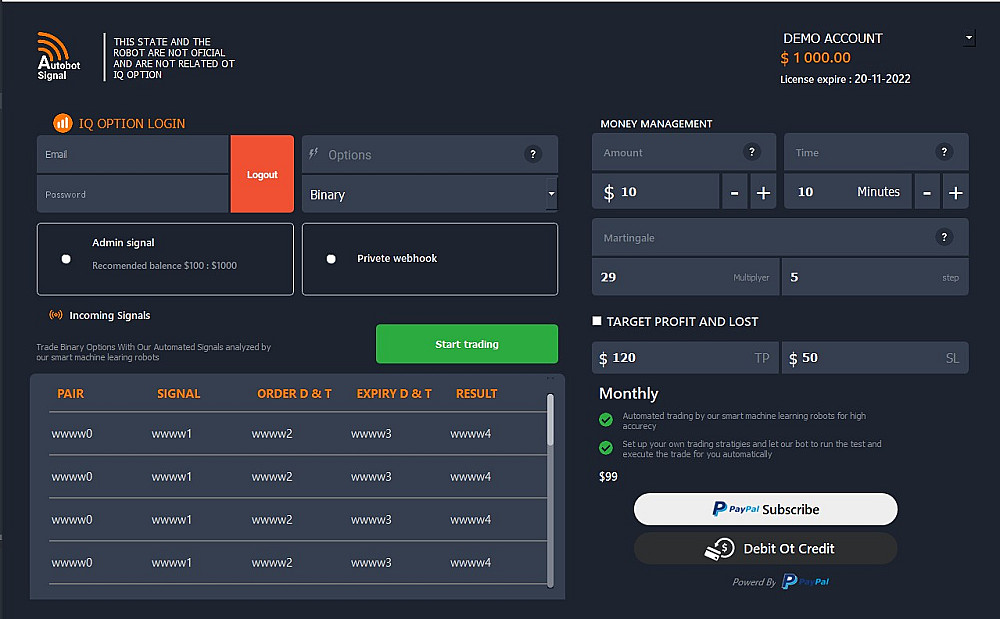The image size is (1000, 619).
Task: Click the Martingale multiplyer field showing 29
Action: click(686, 277)
